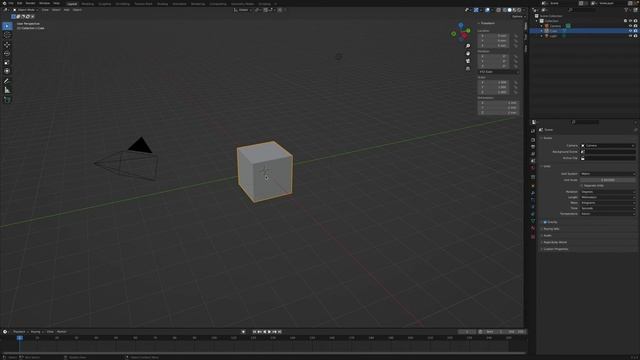
Task: Open the Window menu
Action: 44,3
